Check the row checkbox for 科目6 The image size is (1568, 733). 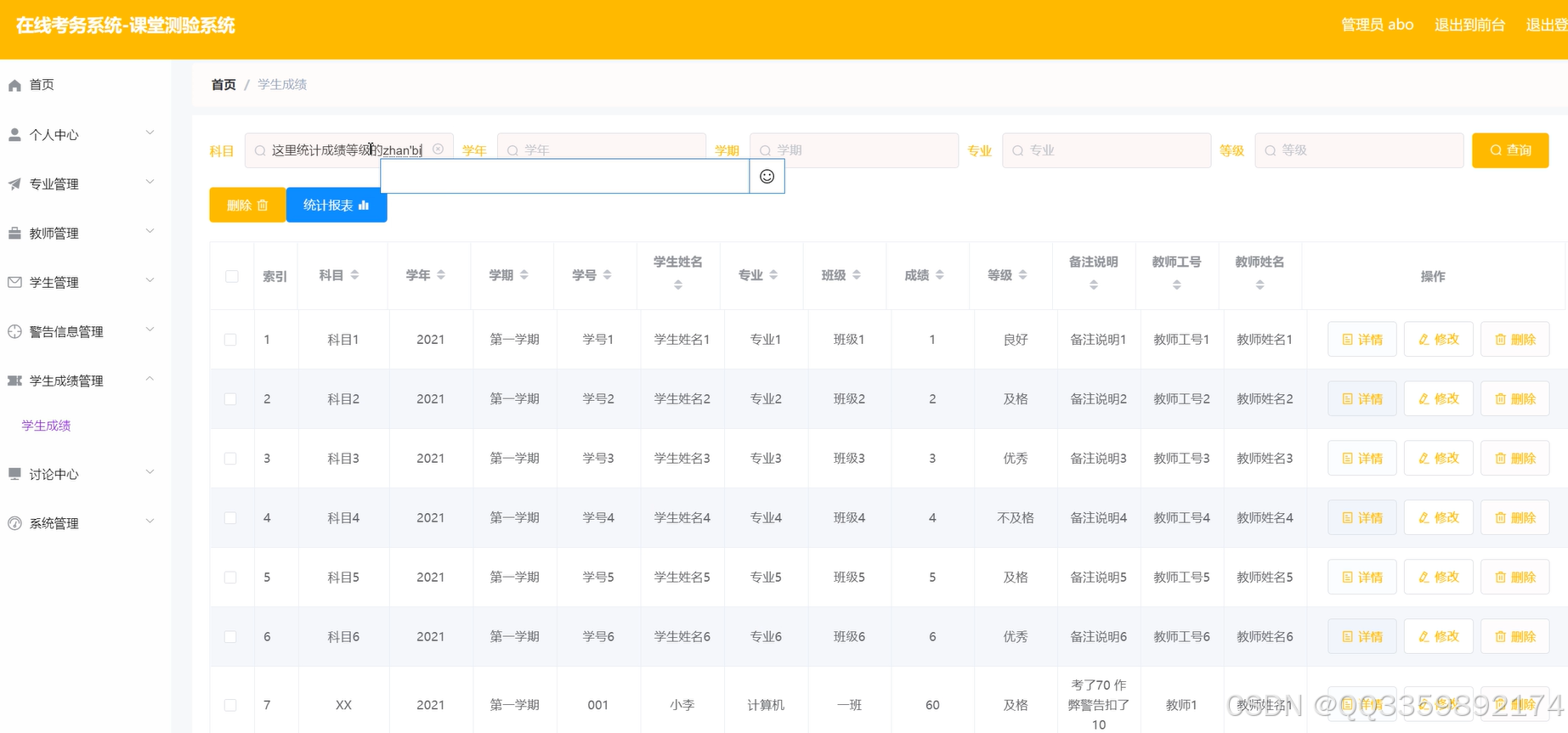[230, 637]
